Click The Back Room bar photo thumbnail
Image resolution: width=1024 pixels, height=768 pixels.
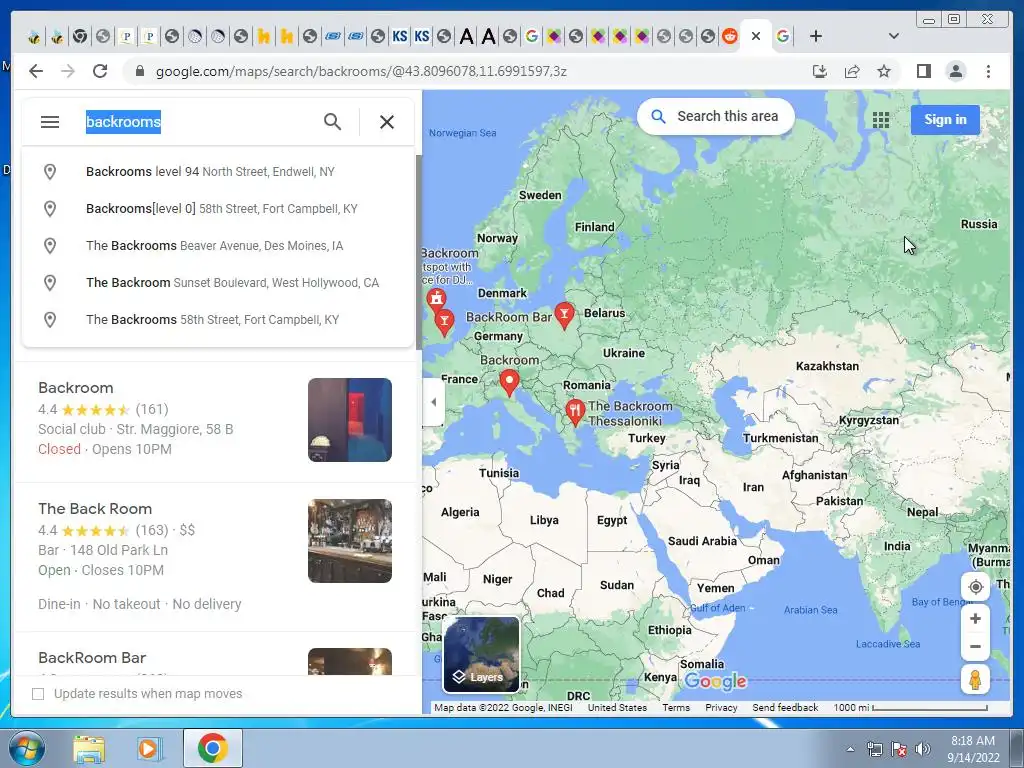click(350, 541)
